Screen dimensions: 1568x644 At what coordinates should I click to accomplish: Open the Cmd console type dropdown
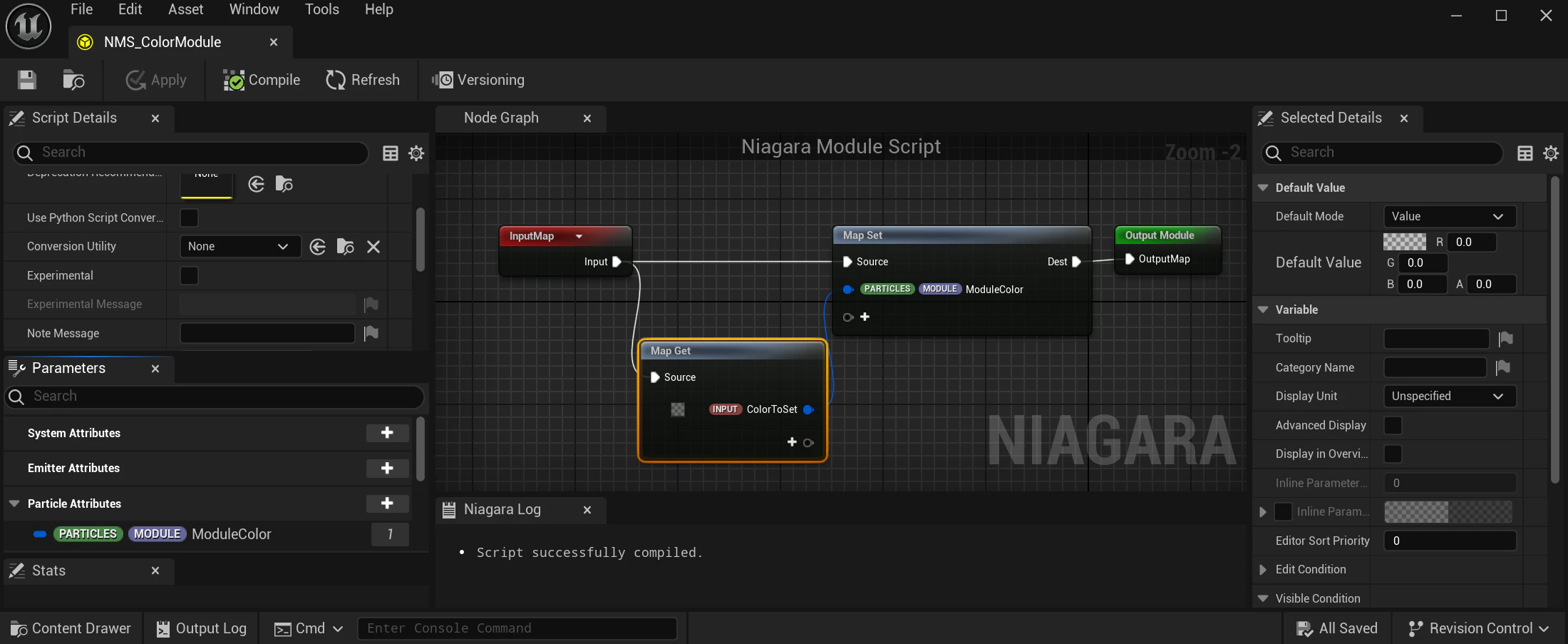click(309, 628)
